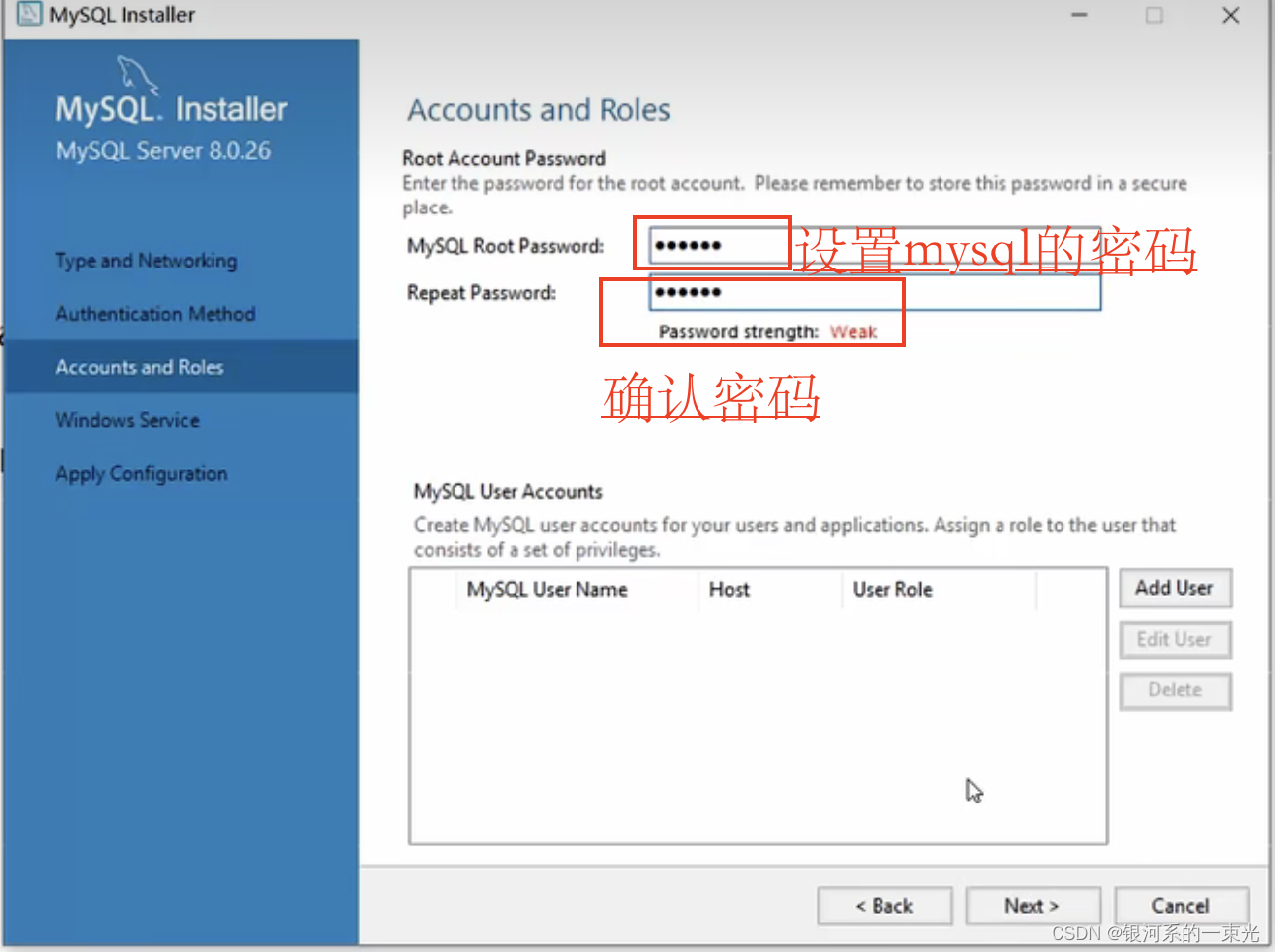Image resolution: width=1275 pixels, height=952 pixels.
Task: Click the Root Account Password heading
Action: [x=504, y=158]
